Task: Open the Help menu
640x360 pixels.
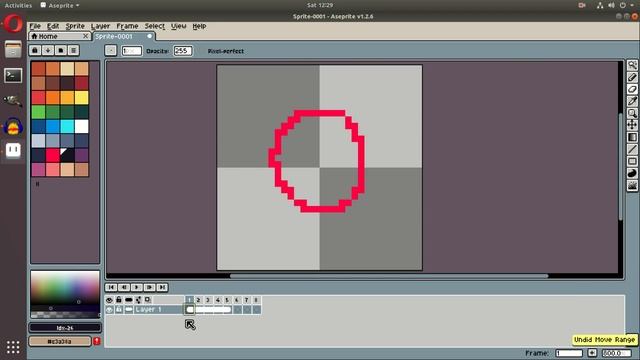Action: tap(199, 26)
